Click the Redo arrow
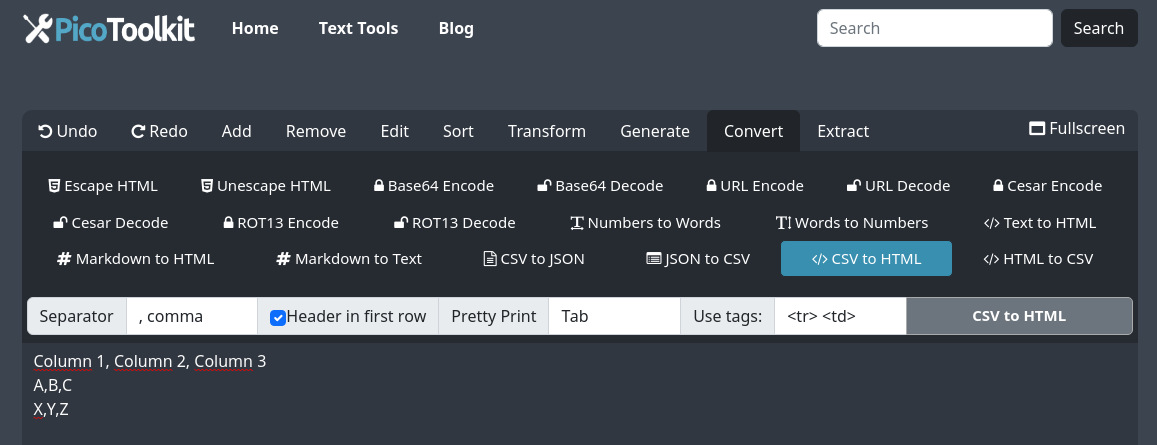 pyautogui.click(x=139, y=131)
